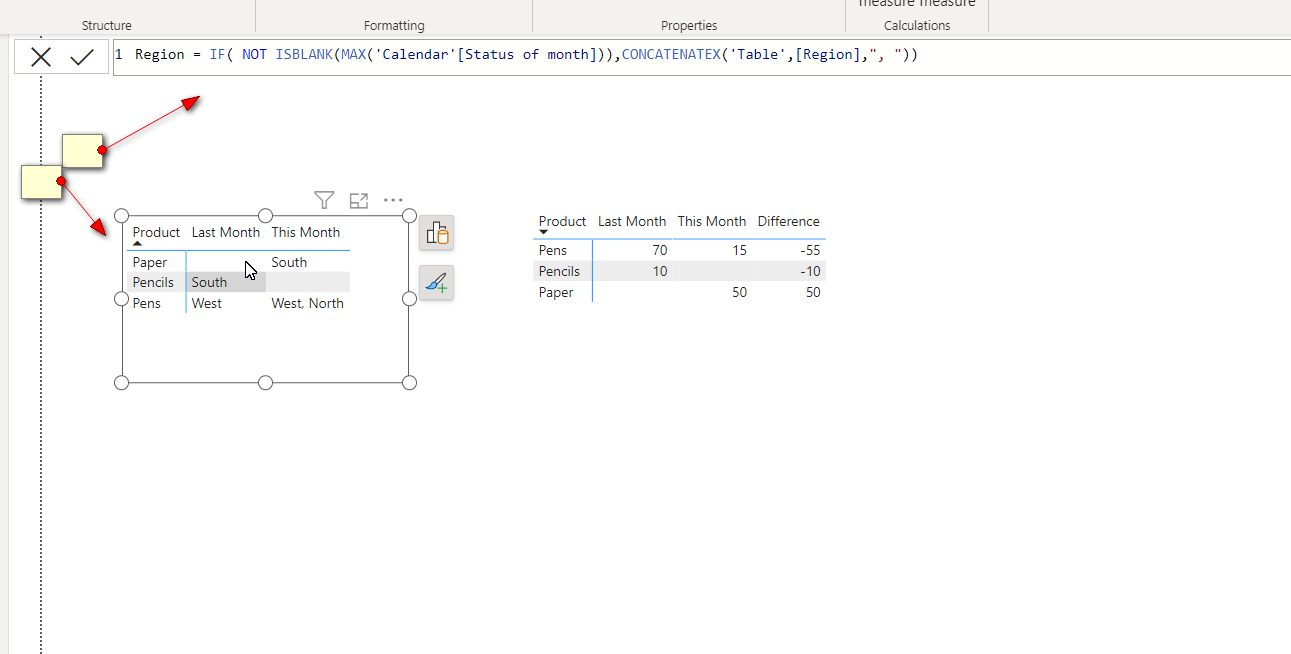Click the West cell under Last Month
Screen dimensions: 1291x654
tap(207, 303)
